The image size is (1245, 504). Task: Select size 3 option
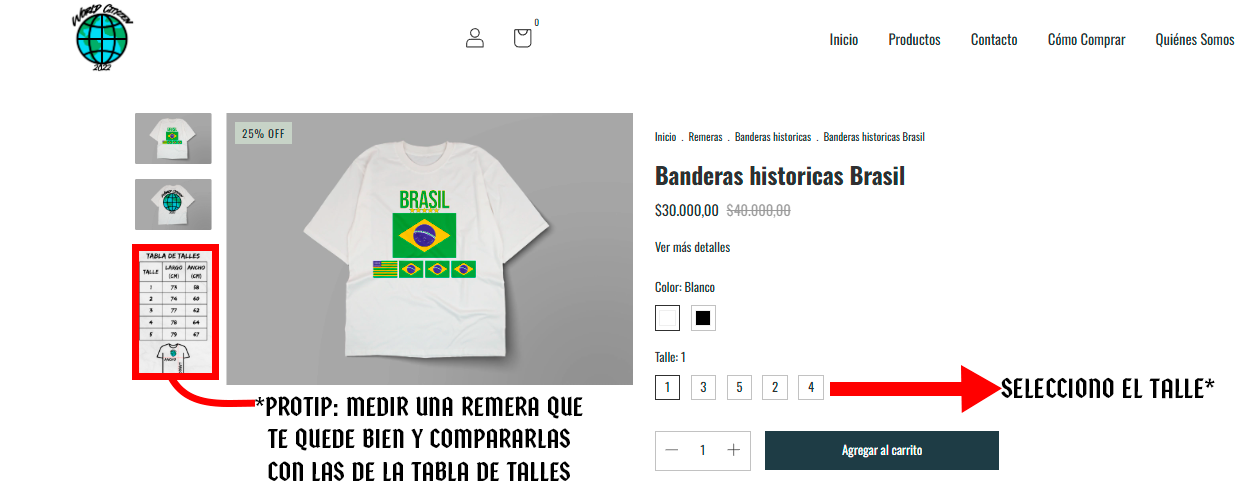tap(703, 387)
